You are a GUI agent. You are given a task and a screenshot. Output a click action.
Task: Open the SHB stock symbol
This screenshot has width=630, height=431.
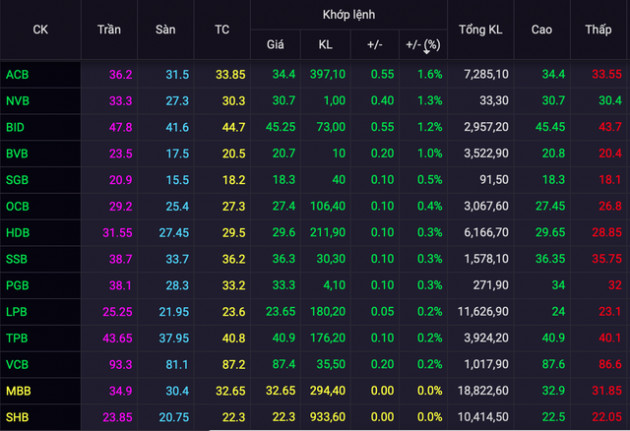click(x=17, y=417)
